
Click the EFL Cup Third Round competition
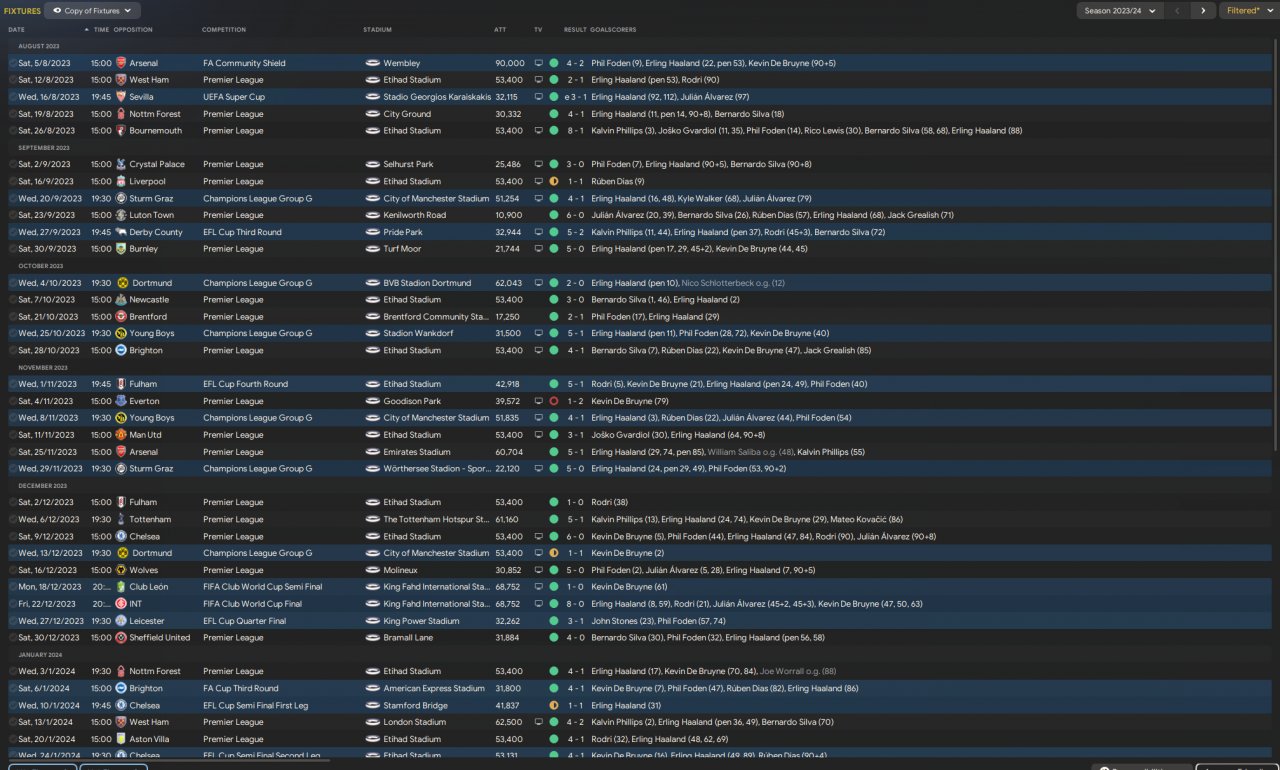click(x=242, y=233)
